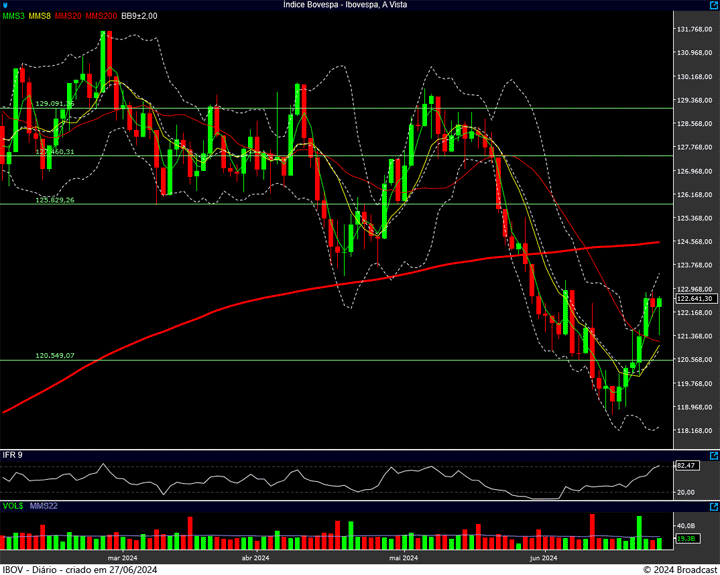Screen dimensions: 720x575
Task: Click the IFR 9 indicator title
Action: pos(12,455)
